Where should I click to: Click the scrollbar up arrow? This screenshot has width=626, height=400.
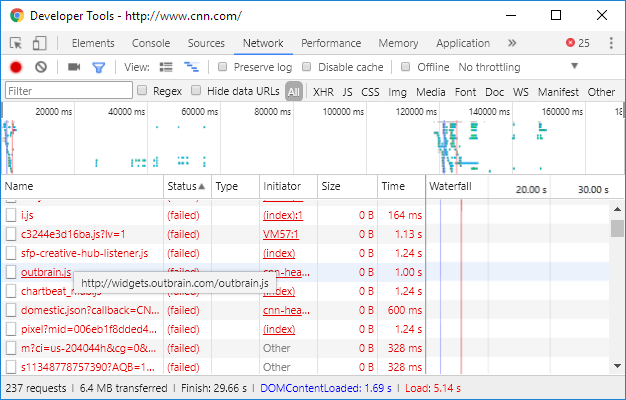pos(617,209)
